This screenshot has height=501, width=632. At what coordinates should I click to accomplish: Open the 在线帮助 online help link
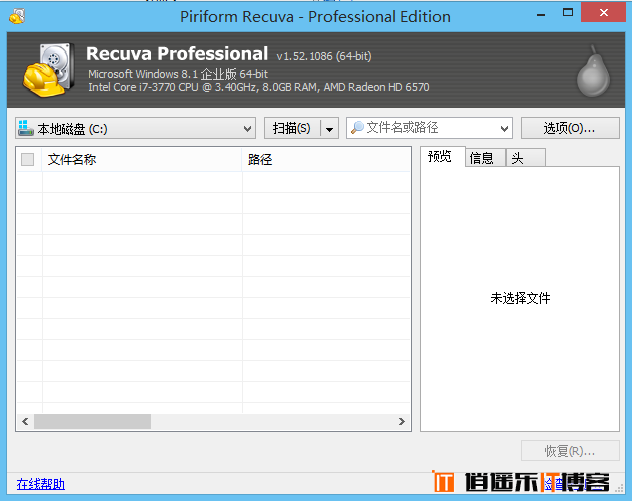(x=41, y=484)
